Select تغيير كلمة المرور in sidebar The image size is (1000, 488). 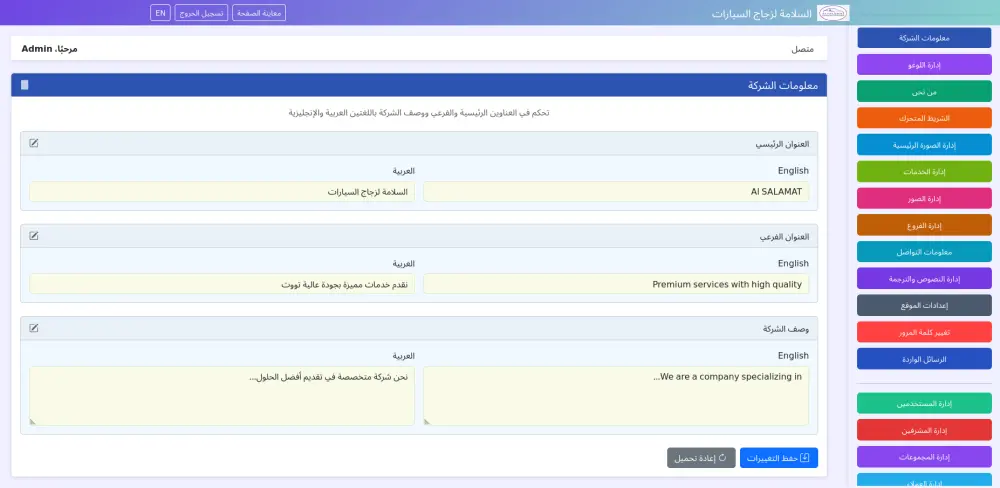pos(924,332)
